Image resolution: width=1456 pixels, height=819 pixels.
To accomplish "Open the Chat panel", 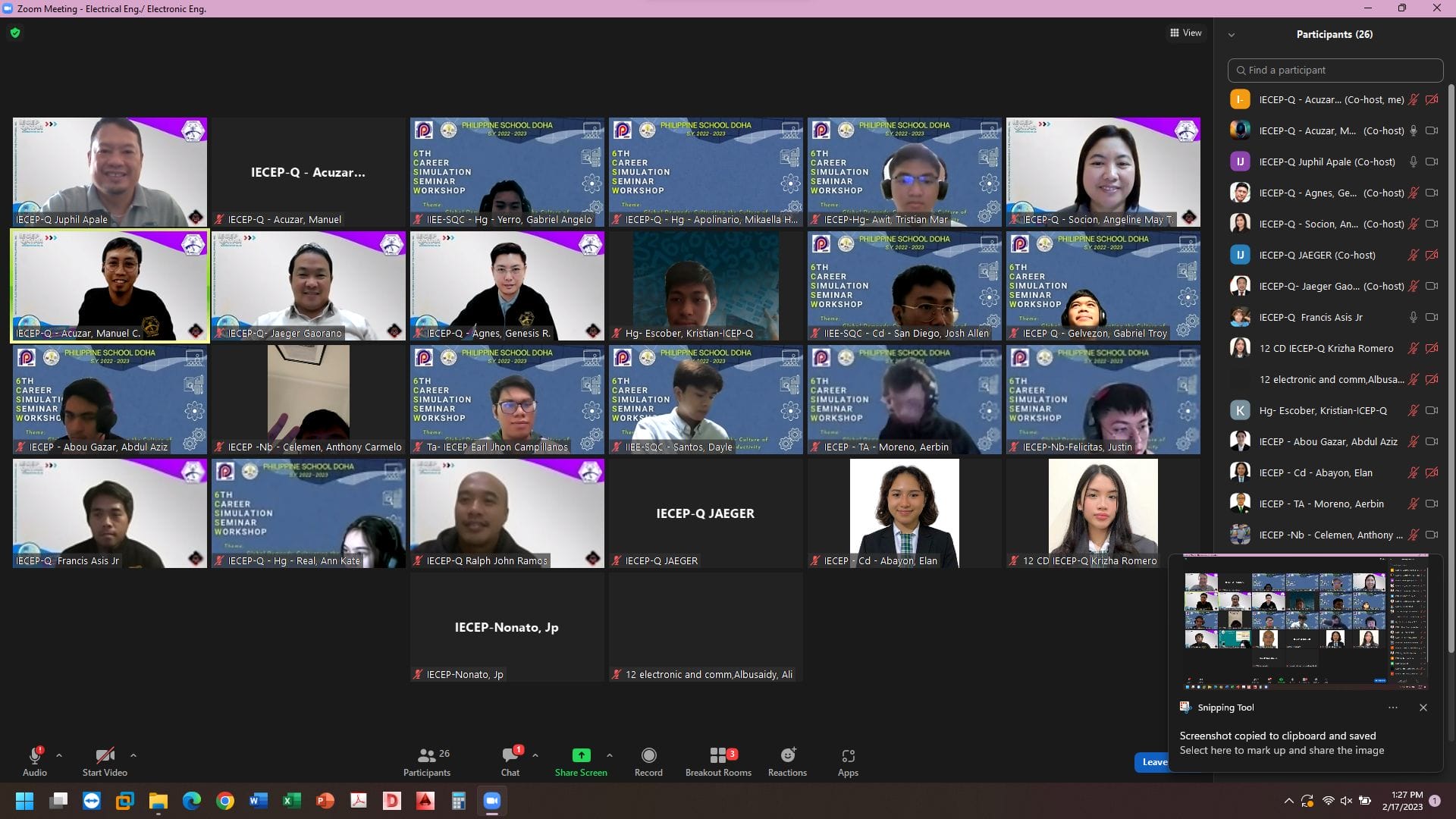I will coord(510,761).
